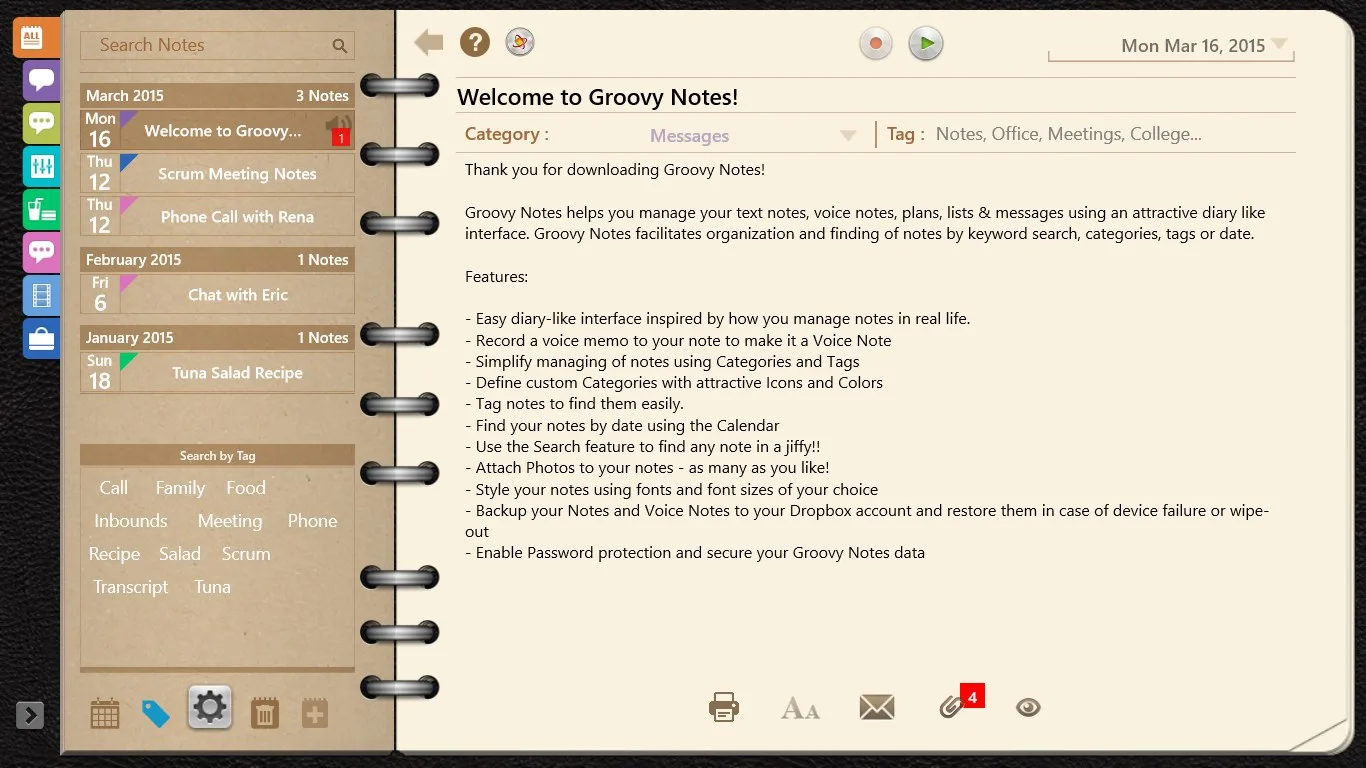Click the Search by Tag header
The width and height of the screenshot is (1366, 768).
(x=217, y=455)
